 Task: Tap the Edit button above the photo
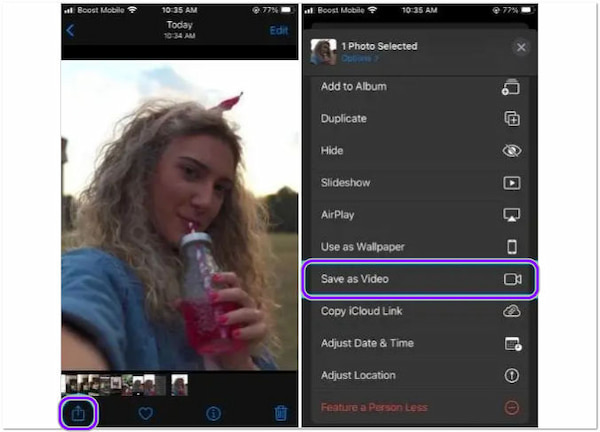pyautogui.click(x=279, y=31)
